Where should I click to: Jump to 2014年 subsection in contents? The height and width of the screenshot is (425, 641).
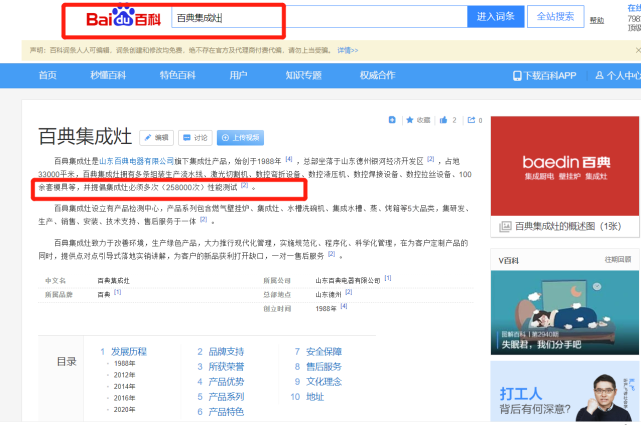124,386
